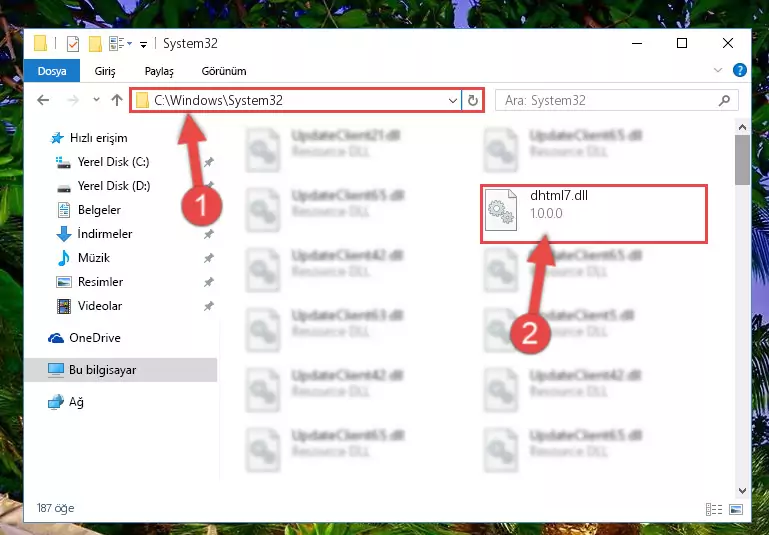Open the Dosya file menu tab
The height and width of the screenshot is (535, 769).
pyautogui.click(x=52, y=71)
